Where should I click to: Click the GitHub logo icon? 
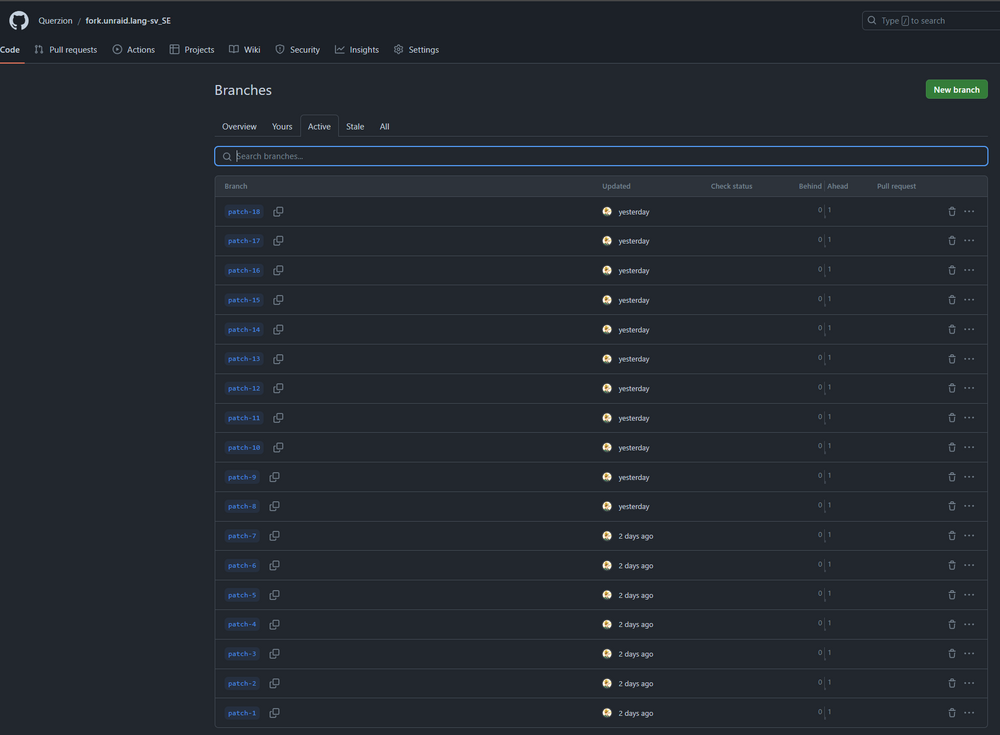[18, 20]
